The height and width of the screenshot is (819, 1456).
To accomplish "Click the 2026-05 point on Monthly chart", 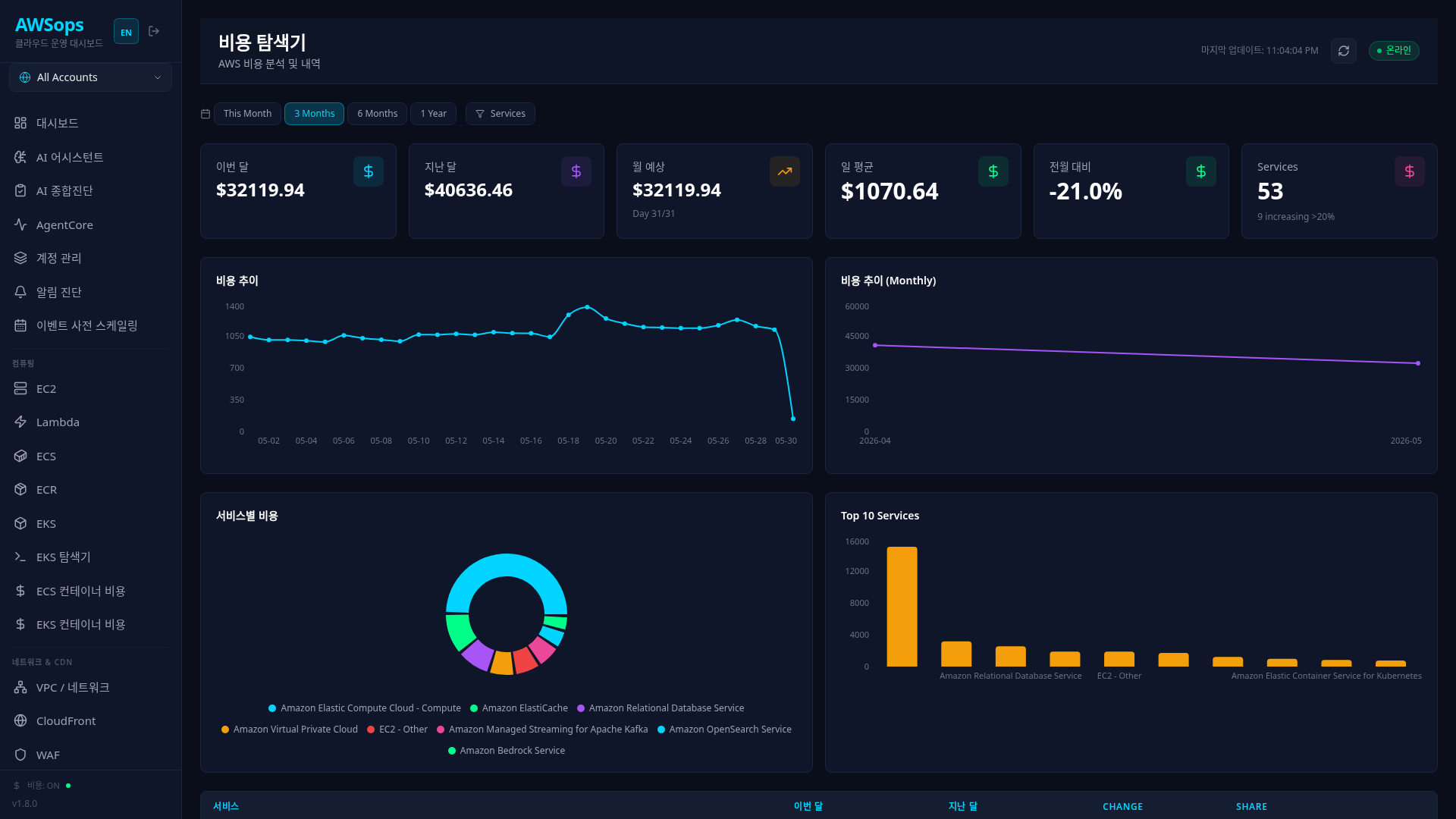I will 1418,363.
